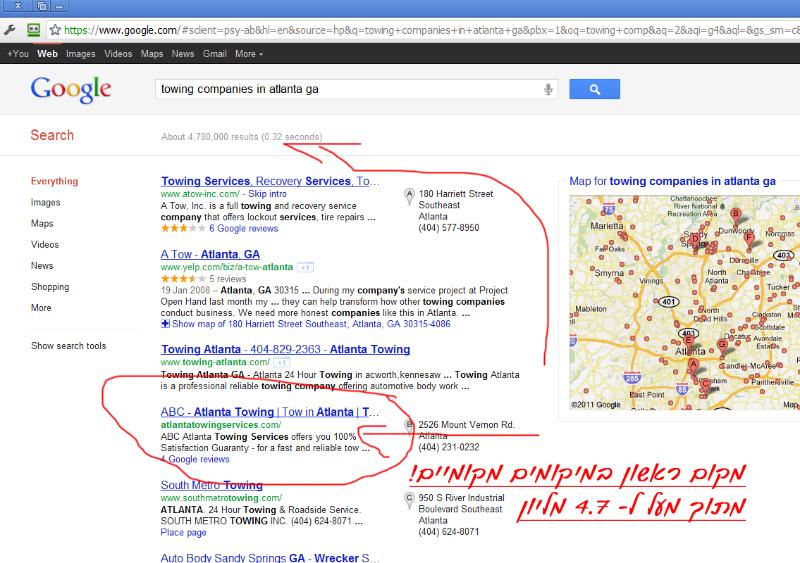Click the green extension icon beside address bar
Image resolution: width=800 pixels, height=563 pixels.
34,30
